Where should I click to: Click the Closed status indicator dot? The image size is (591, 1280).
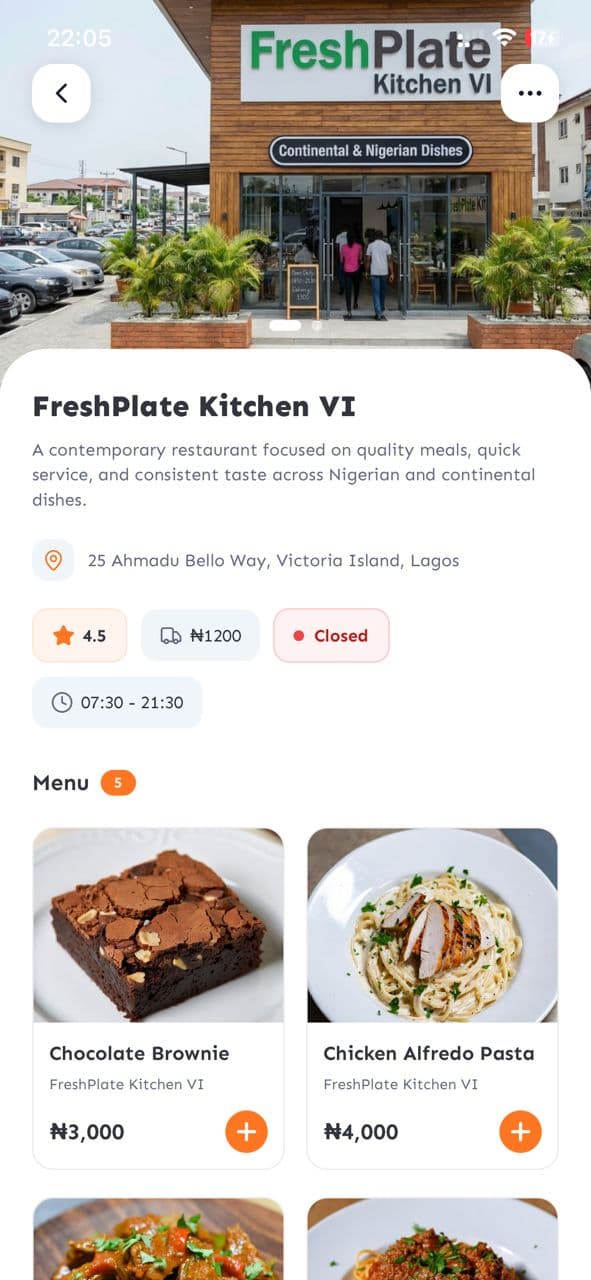300,635
